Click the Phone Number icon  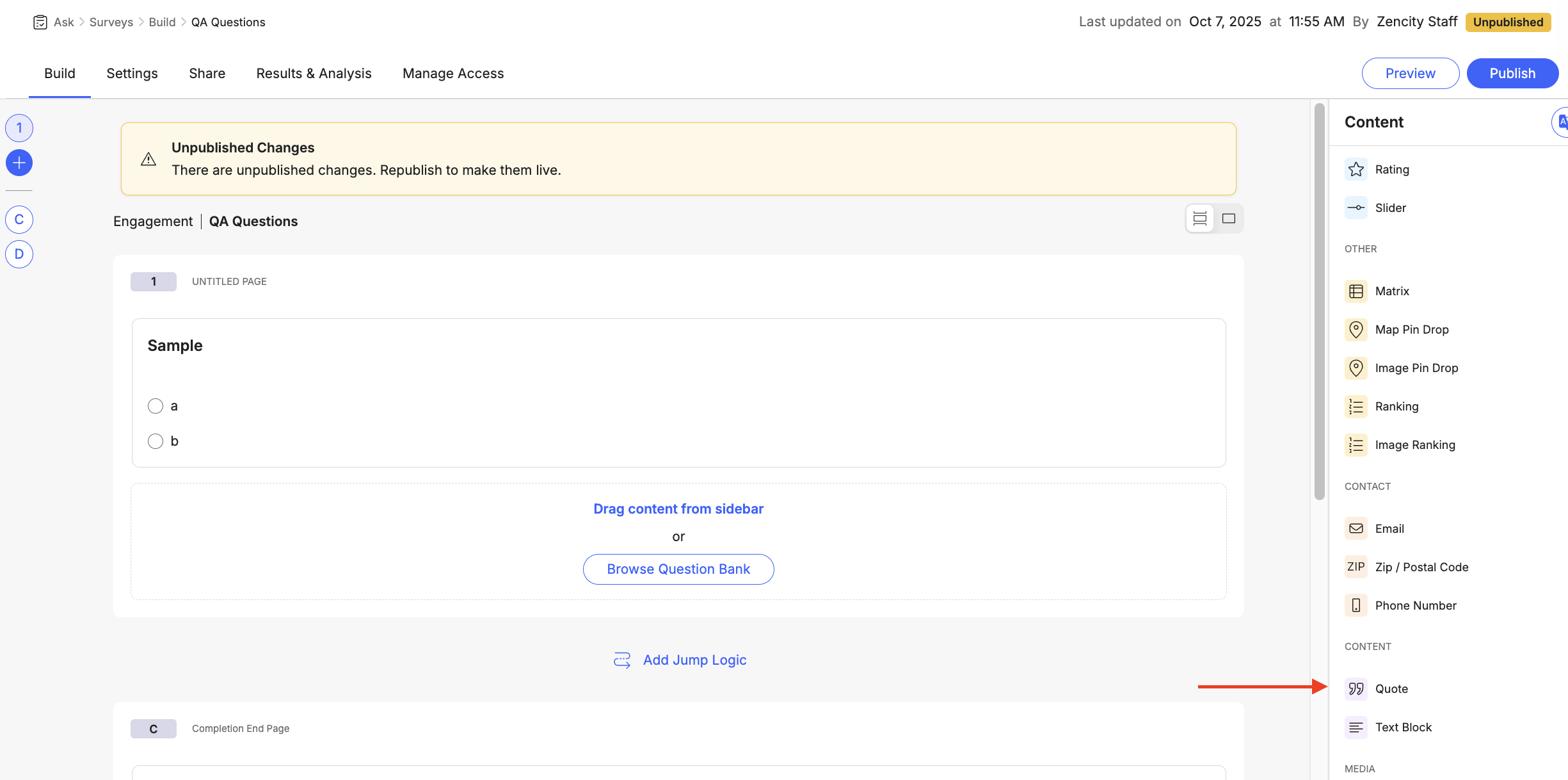tap(1356, 605)
